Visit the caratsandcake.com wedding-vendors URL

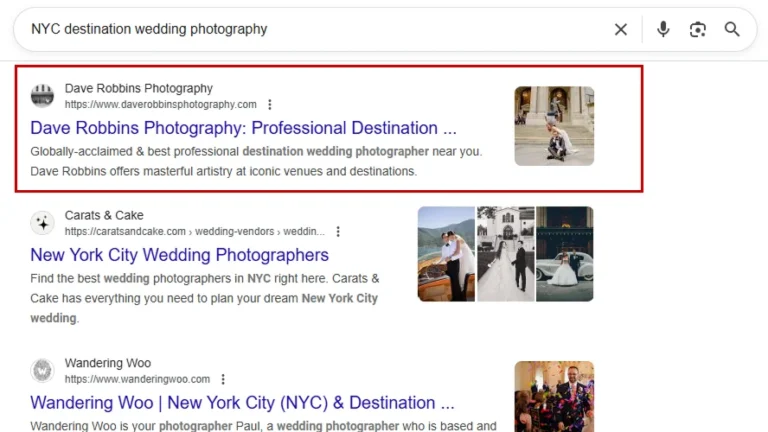(194, 231)
